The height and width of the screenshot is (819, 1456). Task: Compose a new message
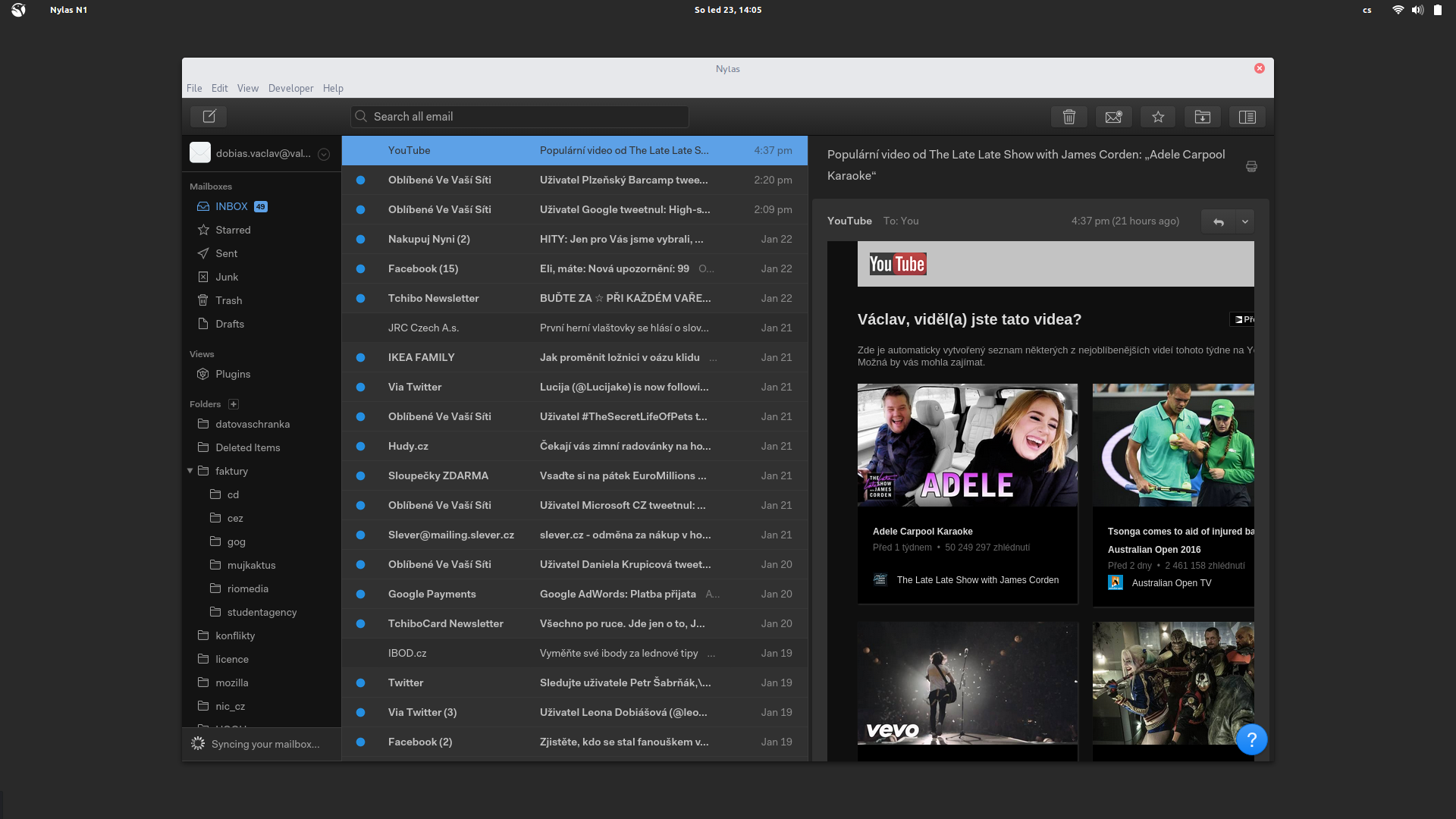[209, 116]
